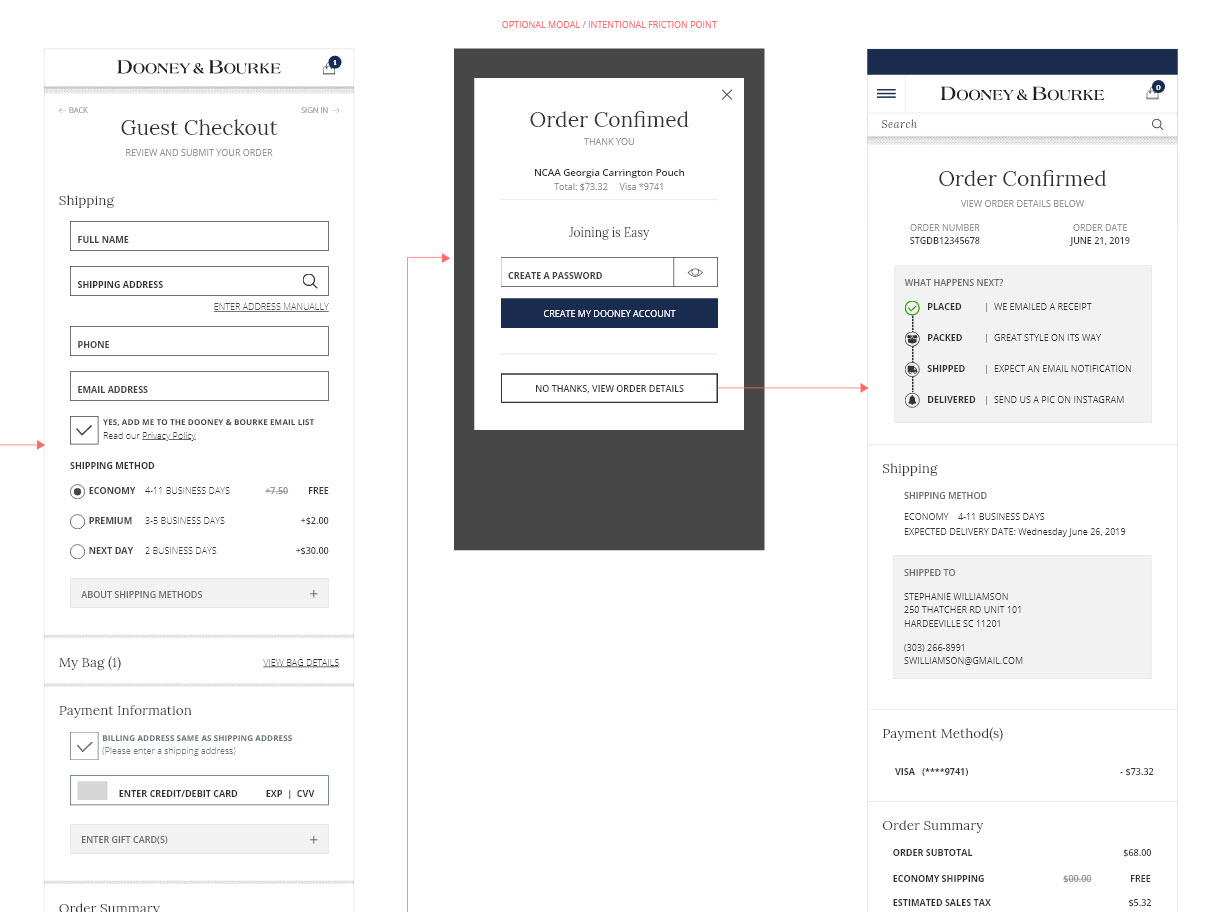Screen dimensions: 1218x912
Task: Open shopping bag icon in Order Confirmed page header
Action: point(1153,92)
